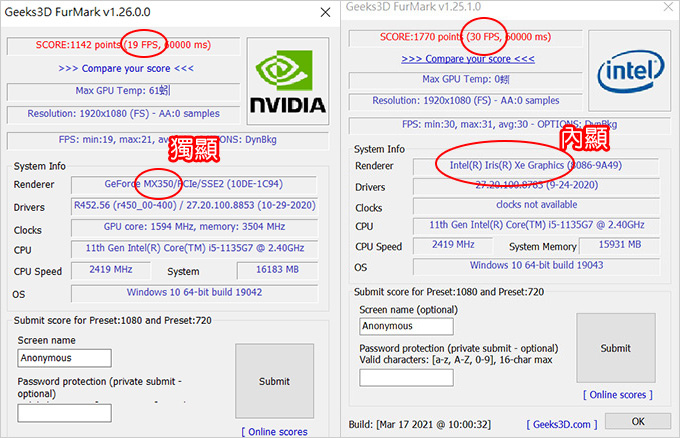Click 27.20.100.8783 drivers field
This screenshot has width=680, height=438.
pos(536,186)
